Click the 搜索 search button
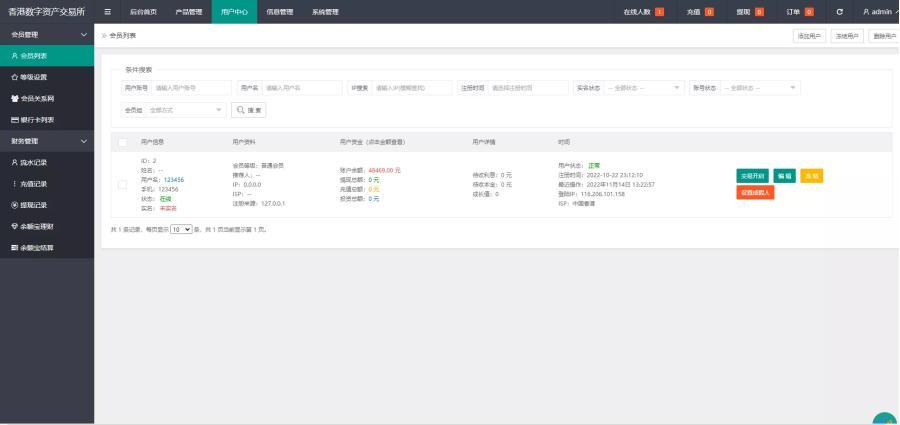900x425 pixels. [x=249, y=110]
